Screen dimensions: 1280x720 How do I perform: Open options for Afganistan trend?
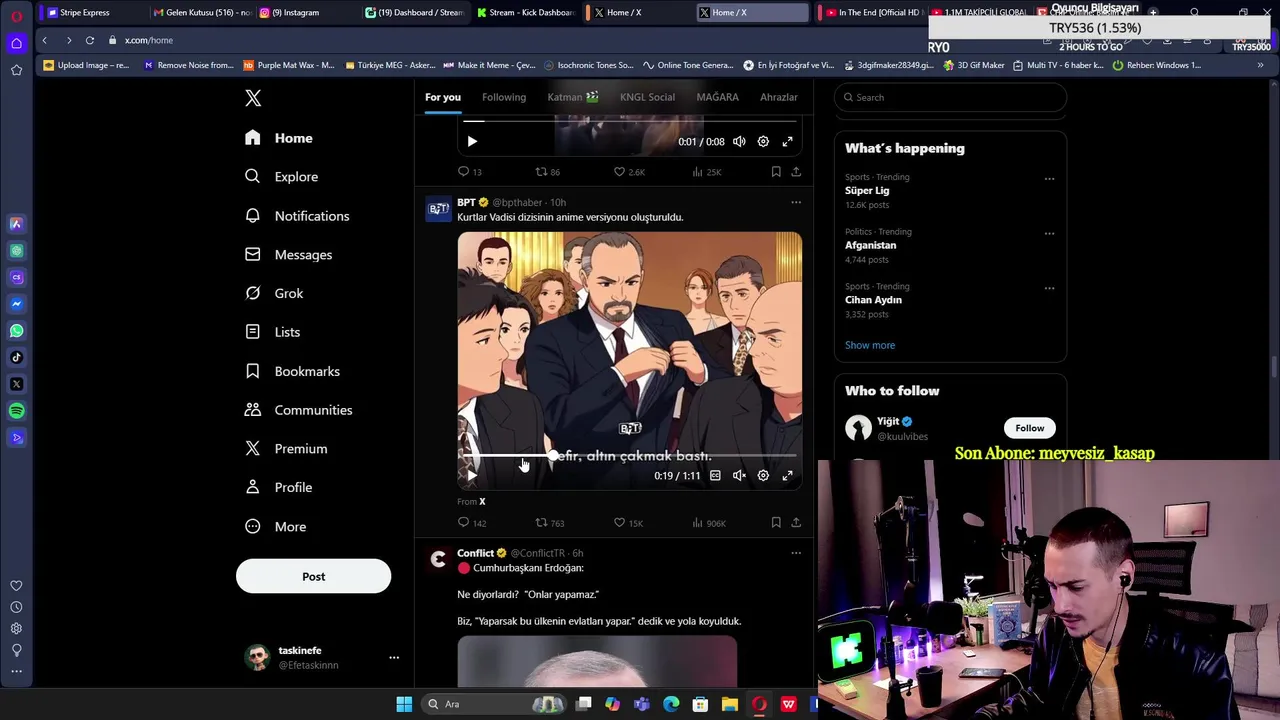(1049, 233)
